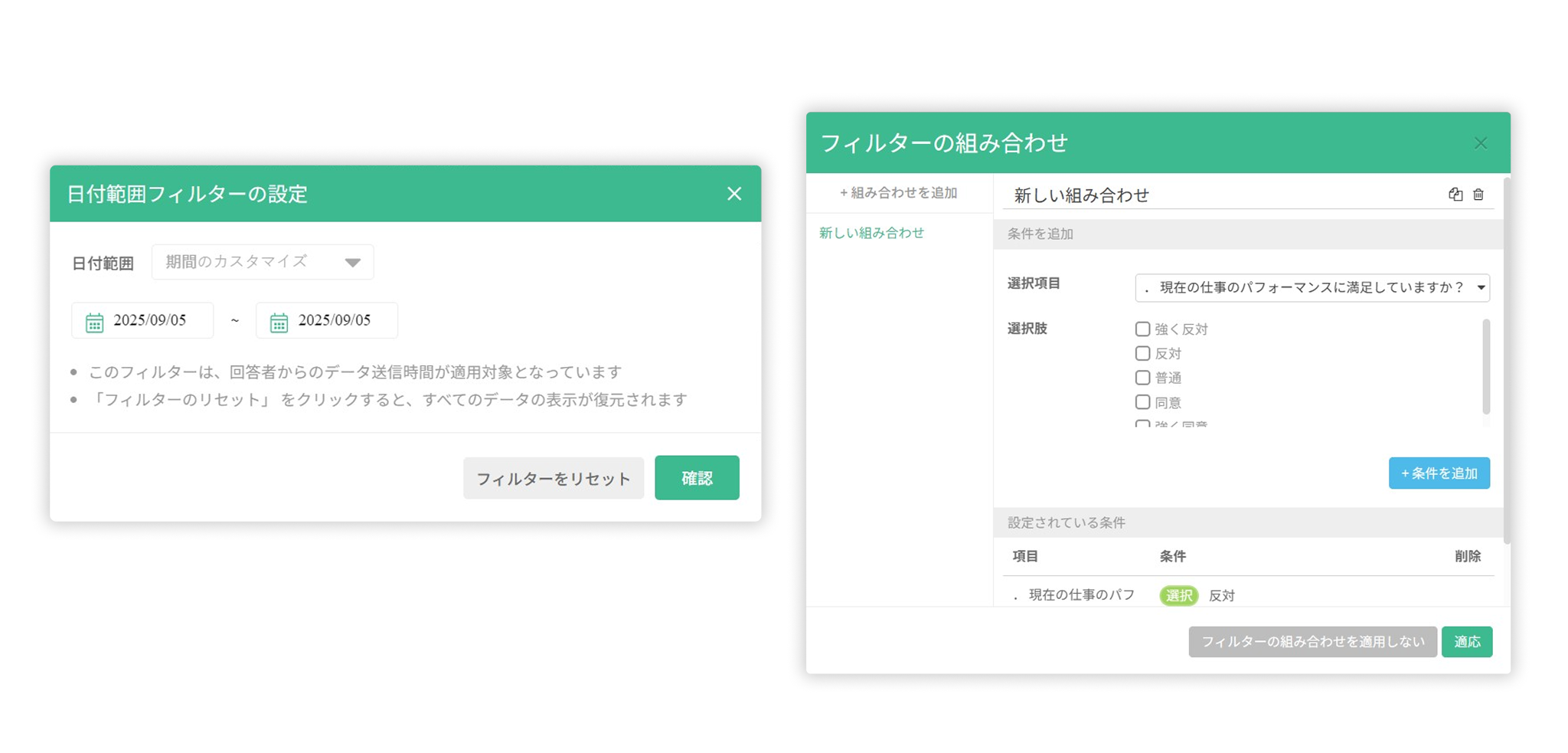
Task: Click the 選択肢 list scrollbar
Action: [x=1486, y=368]
